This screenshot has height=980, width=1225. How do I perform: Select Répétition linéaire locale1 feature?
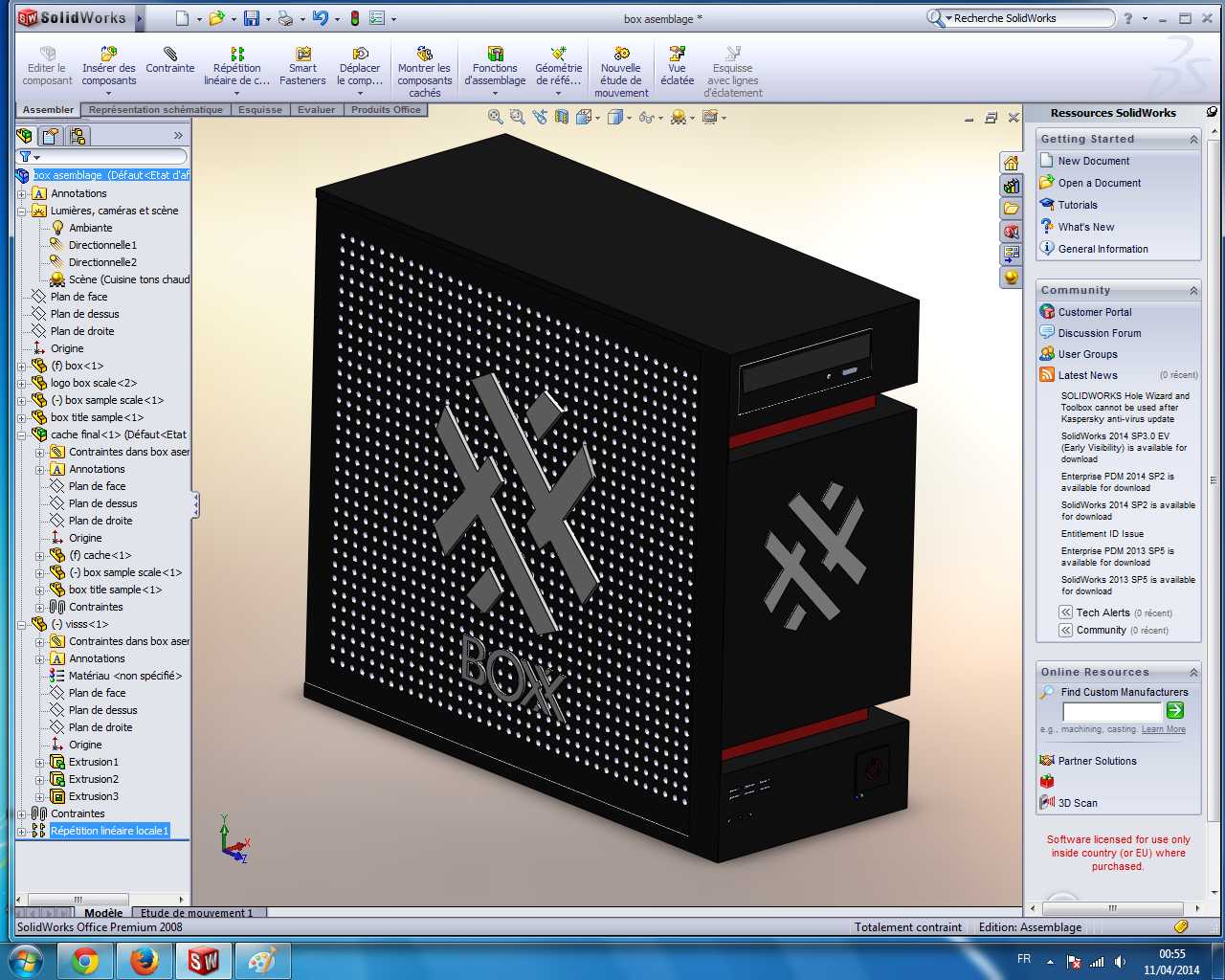[109, 831]
